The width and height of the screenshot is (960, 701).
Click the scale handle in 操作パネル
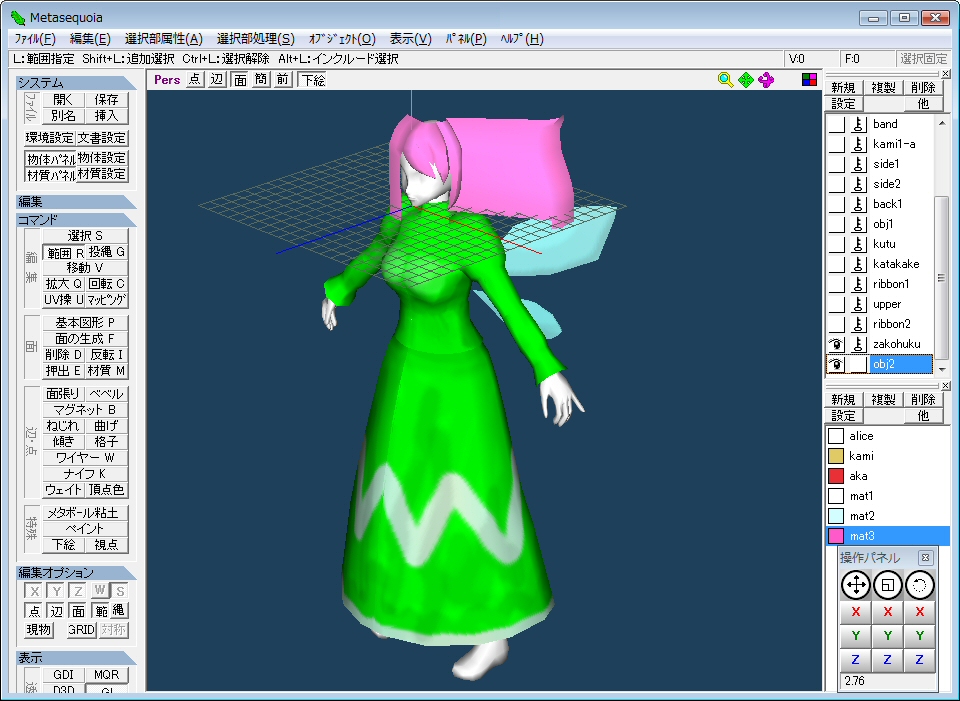(888, 585)
